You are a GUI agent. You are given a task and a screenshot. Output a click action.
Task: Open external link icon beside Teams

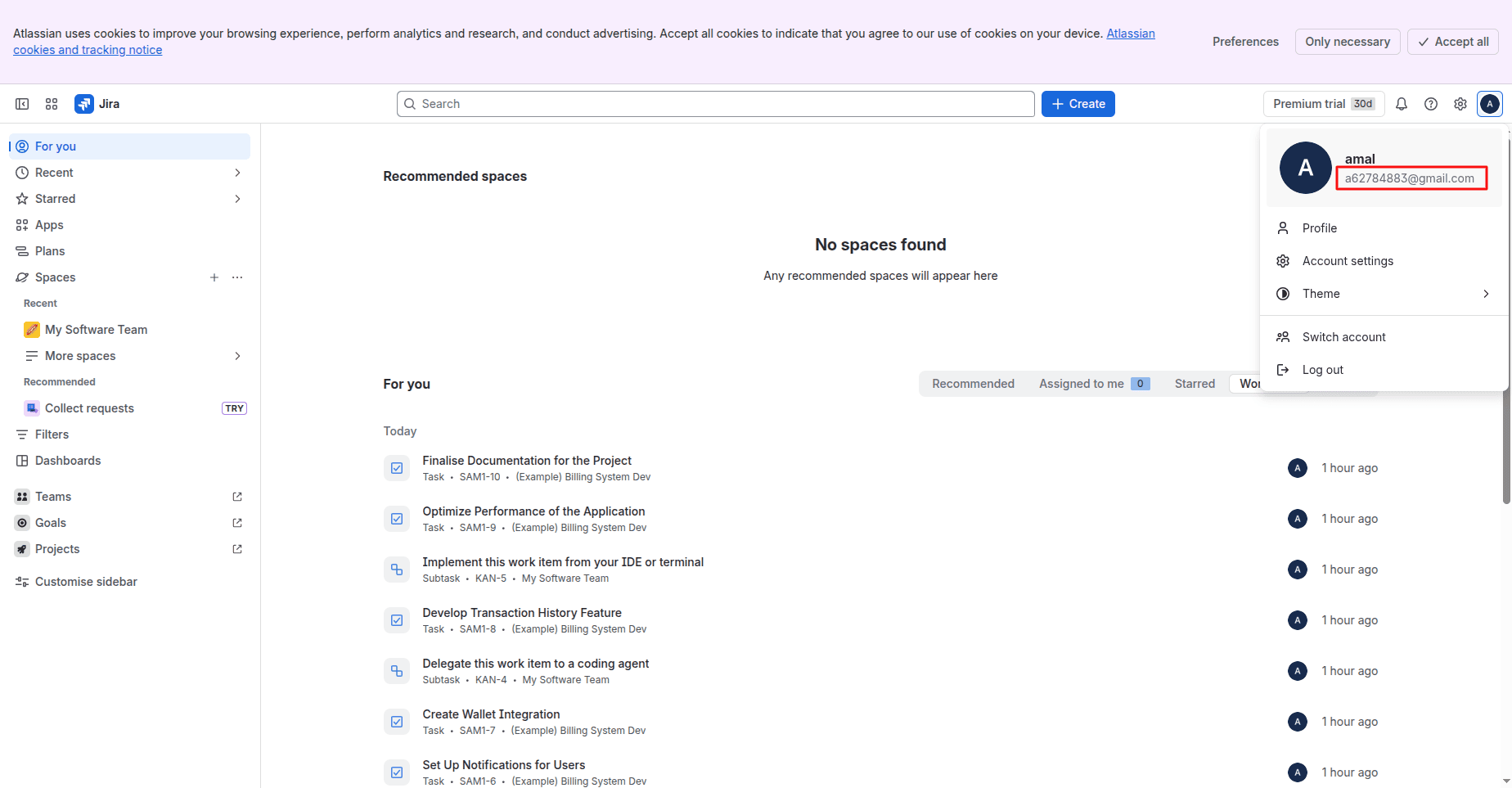[x=237, y=497]
